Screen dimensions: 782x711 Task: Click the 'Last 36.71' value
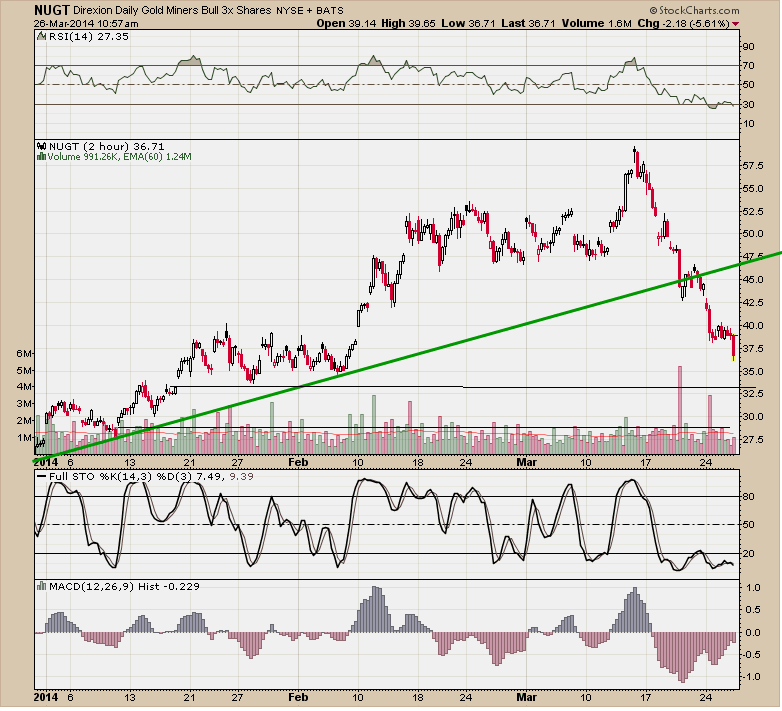point(528,23)
